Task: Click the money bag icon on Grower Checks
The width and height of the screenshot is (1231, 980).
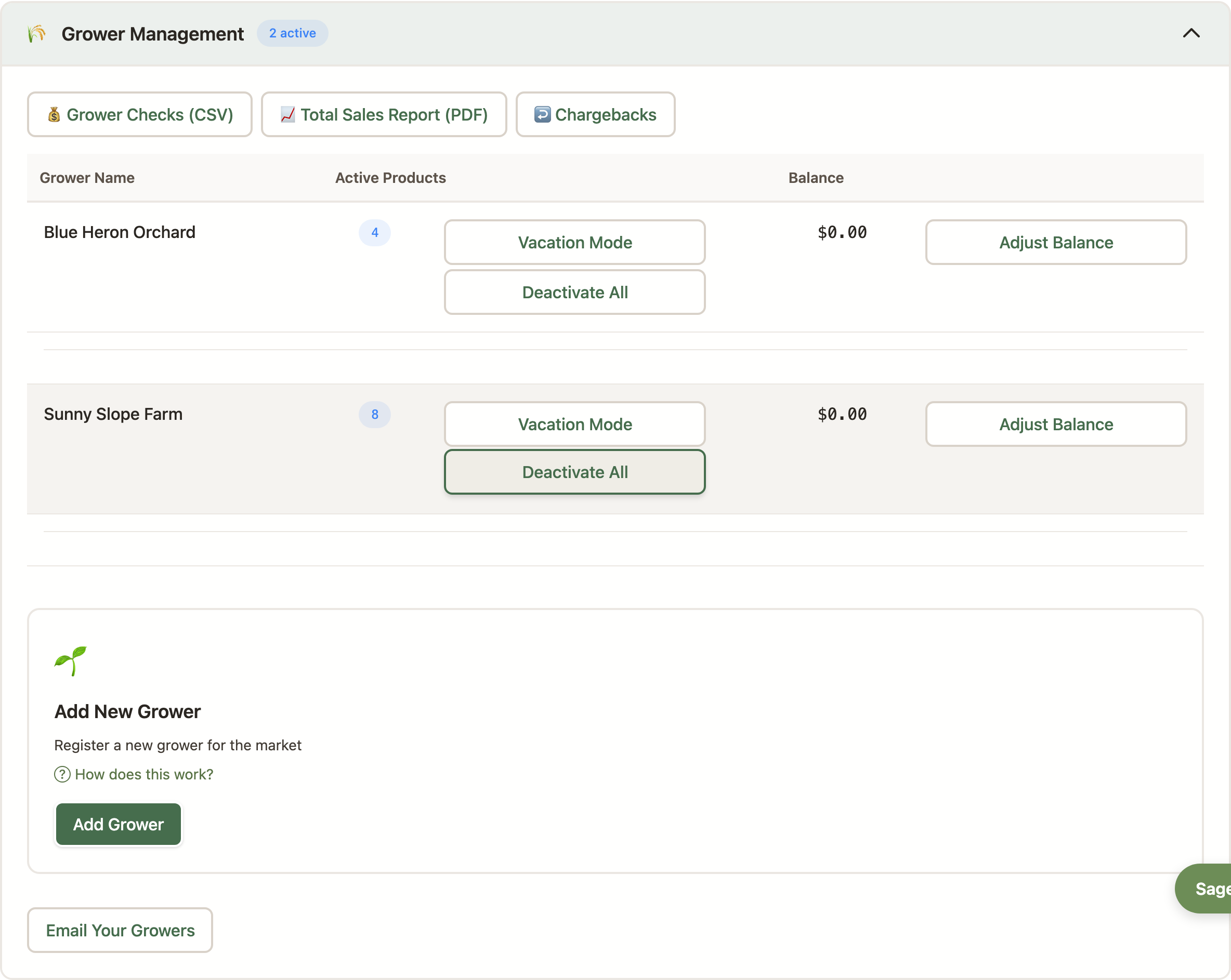Action: pos(54,114)
